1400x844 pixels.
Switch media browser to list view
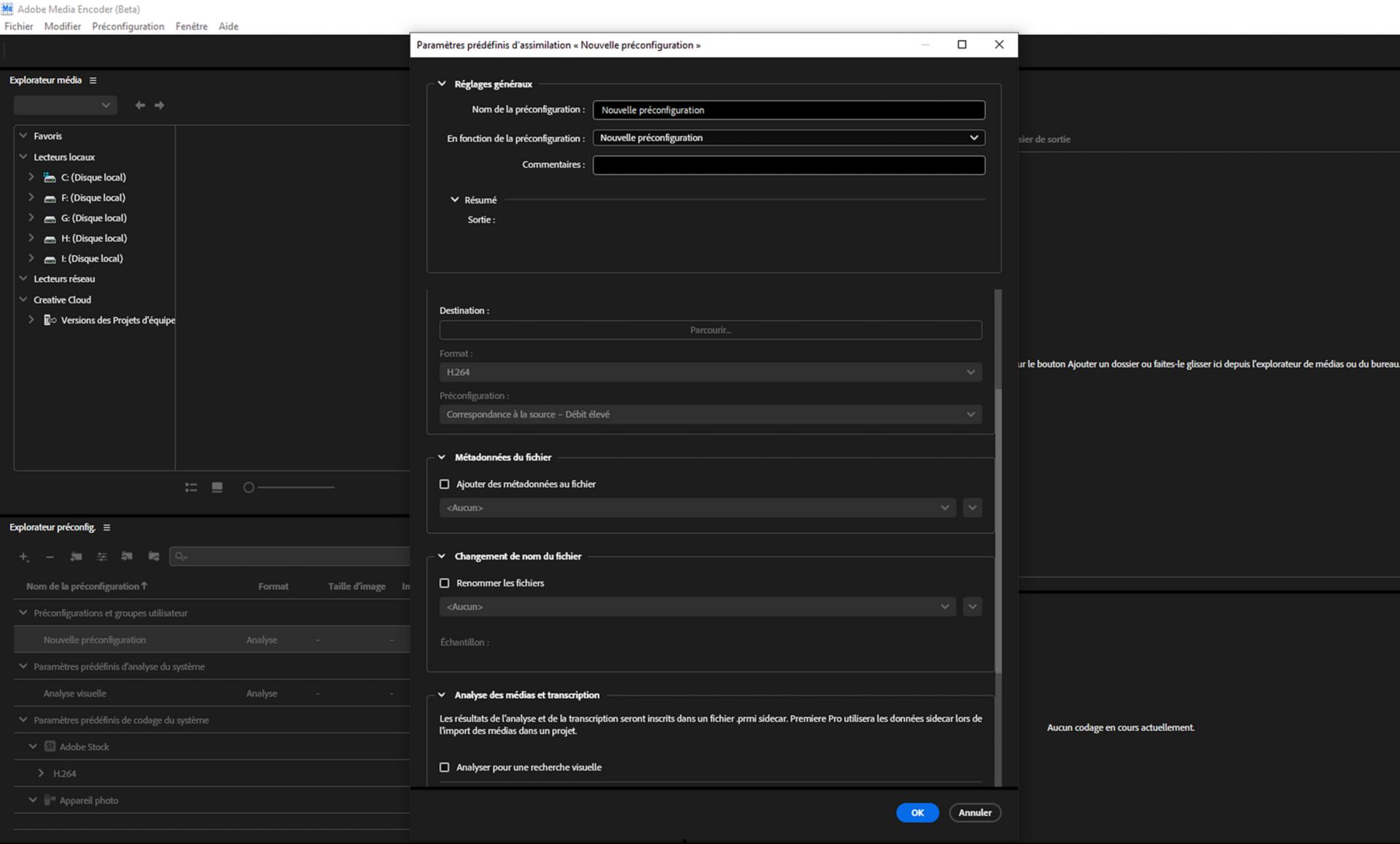(x=191, y=487)
